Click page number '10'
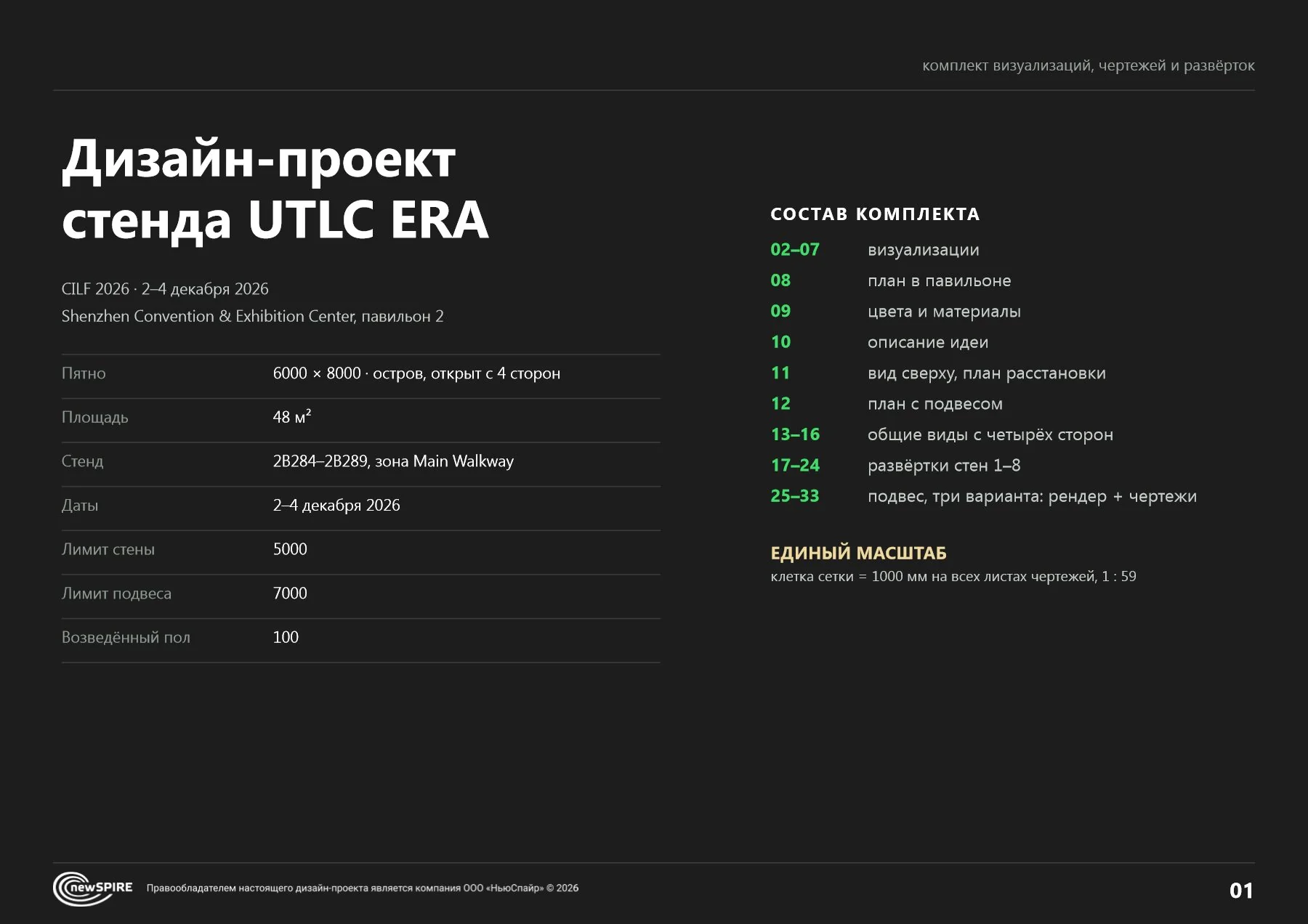The width and height of the screenshot is (1308, 924). click(x=780, y=342)
